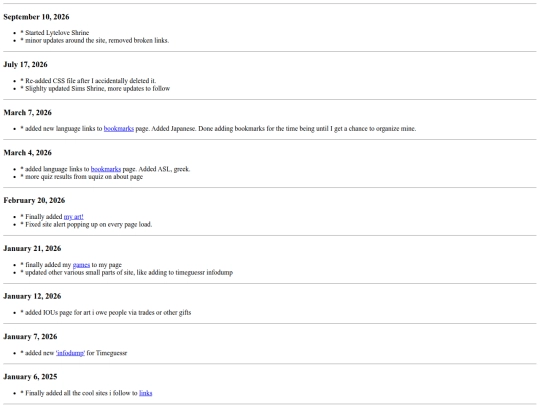Click 'more quiz results from uquiz' entry
This screenshot has width=540, height=405.
tap(82, 177)
